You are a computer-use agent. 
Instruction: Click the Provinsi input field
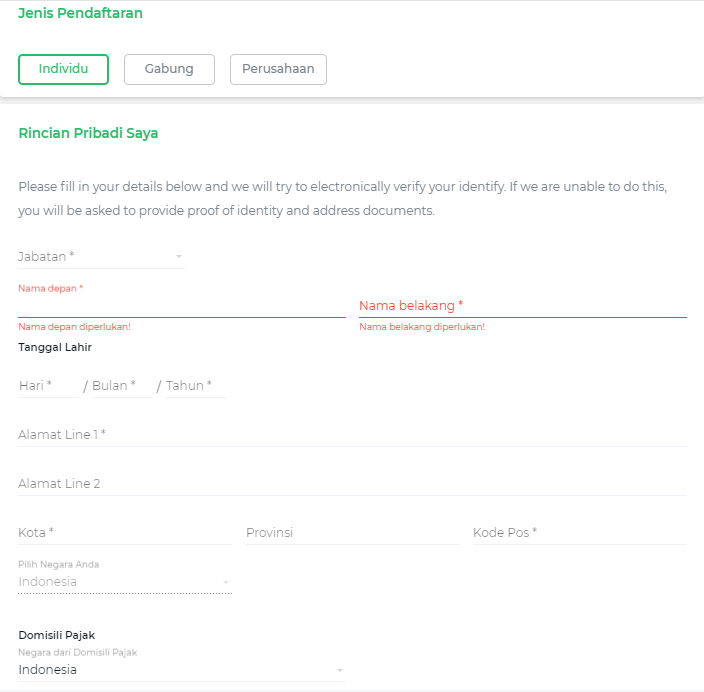352,533
